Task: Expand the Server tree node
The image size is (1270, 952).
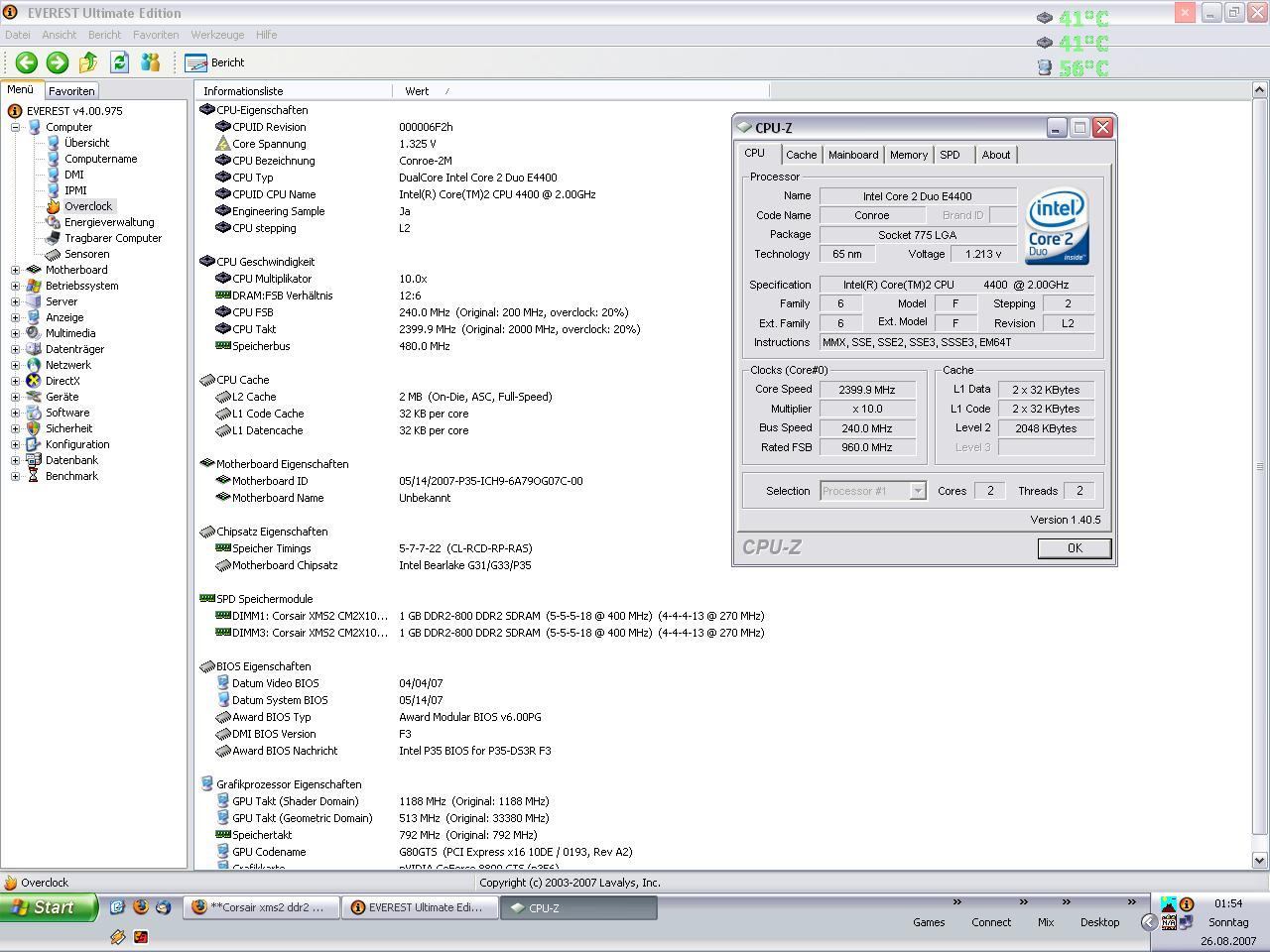Action: (15, 301)
